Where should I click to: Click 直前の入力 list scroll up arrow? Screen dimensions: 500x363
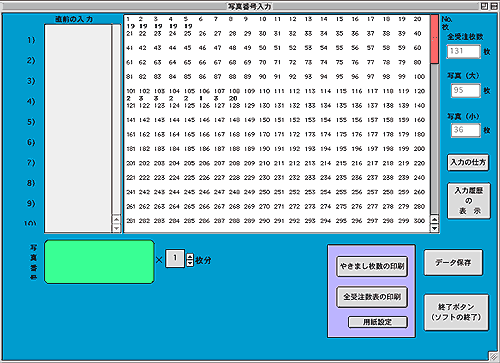(x=116, y=220)
